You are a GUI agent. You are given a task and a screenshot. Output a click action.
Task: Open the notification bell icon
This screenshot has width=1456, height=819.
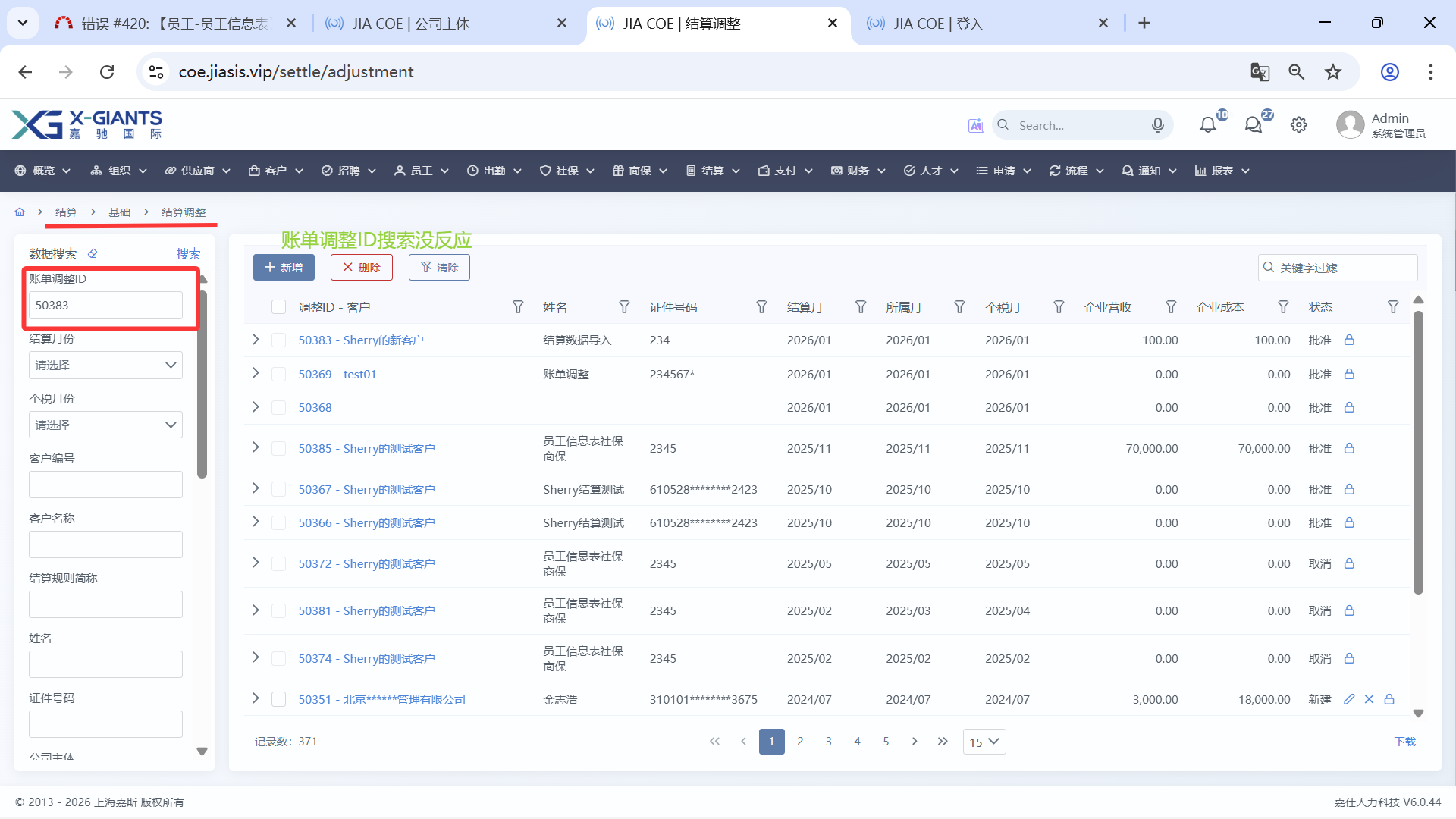[x=1207, y=125]
